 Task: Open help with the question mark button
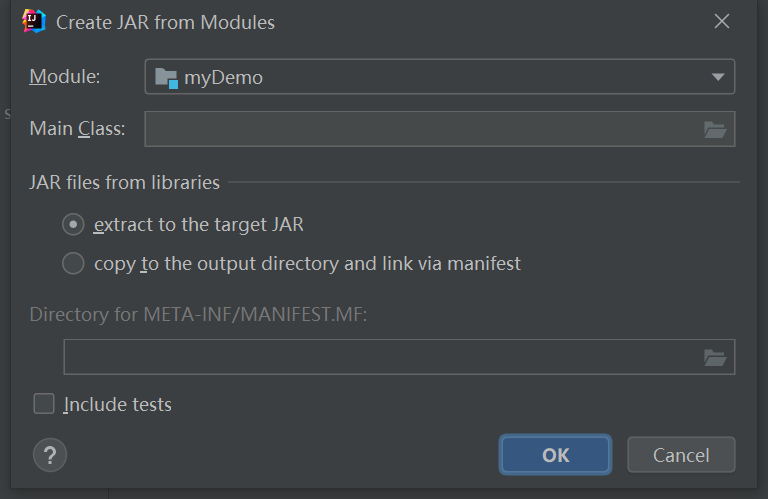50,455
